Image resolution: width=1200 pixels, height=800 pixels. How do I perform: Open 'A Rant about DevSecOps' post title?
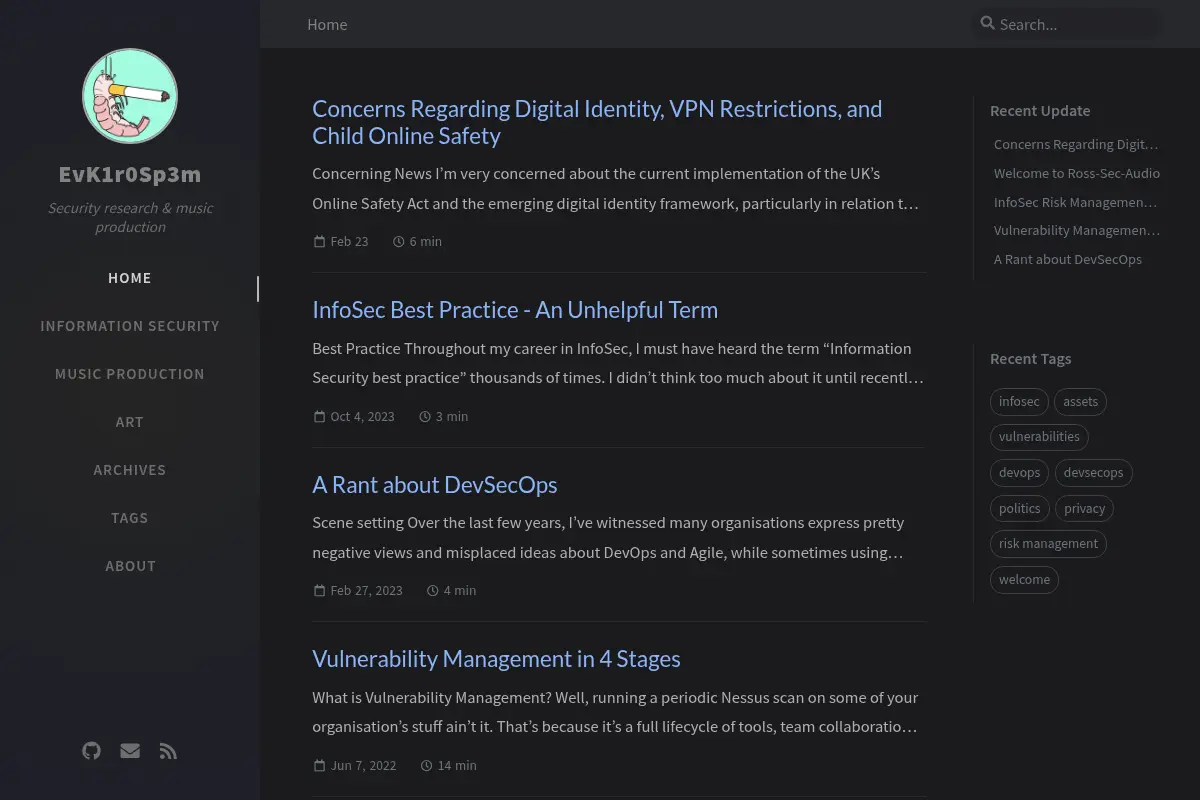click(x=435, y=485)
